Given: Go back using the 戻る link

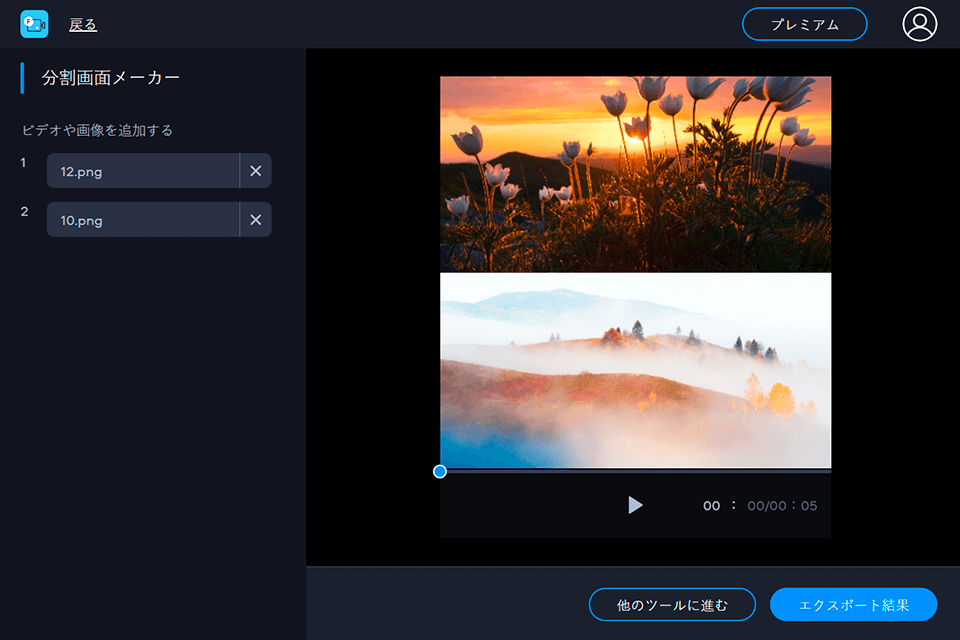Looking at the screenshot, I should (x=83, y=25).
